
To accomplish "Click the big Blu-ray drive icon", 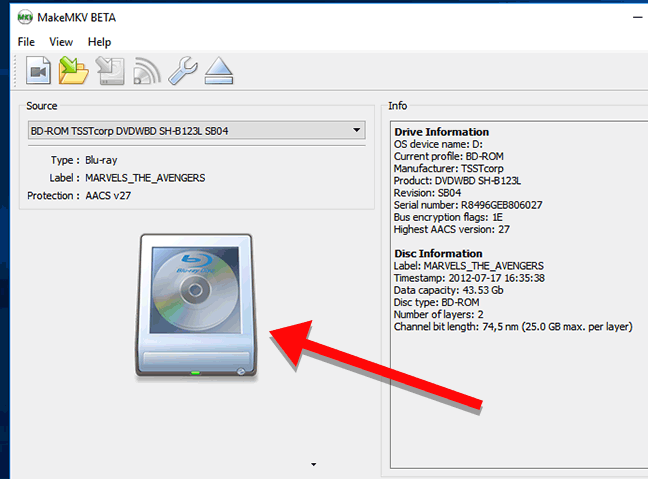I will pyautogui.click(x=196, y=305).
